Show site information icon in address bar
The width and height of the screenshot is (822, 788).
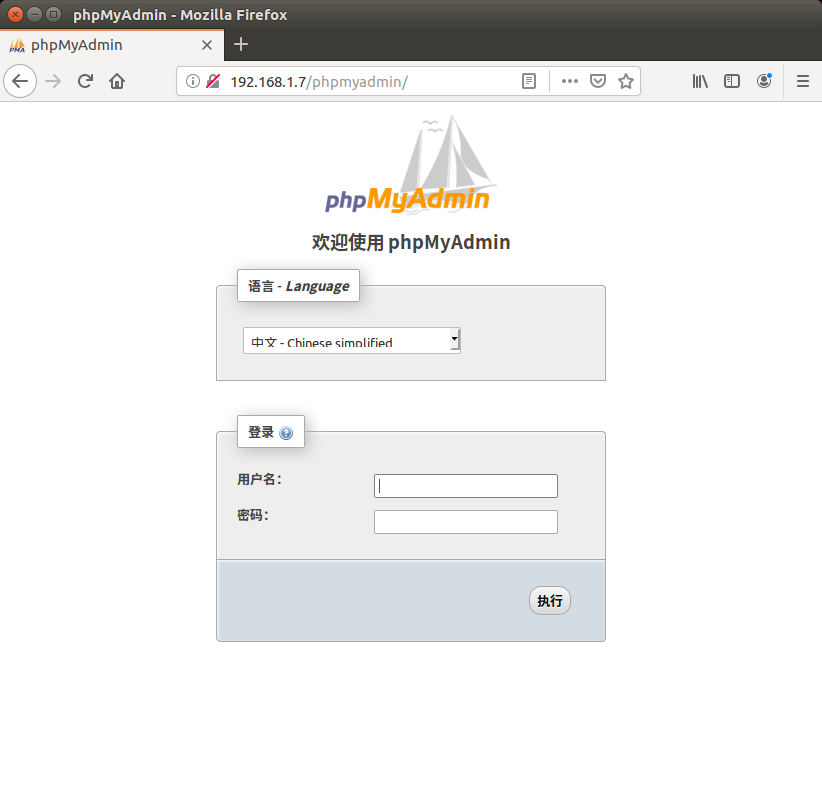(192, 81)
